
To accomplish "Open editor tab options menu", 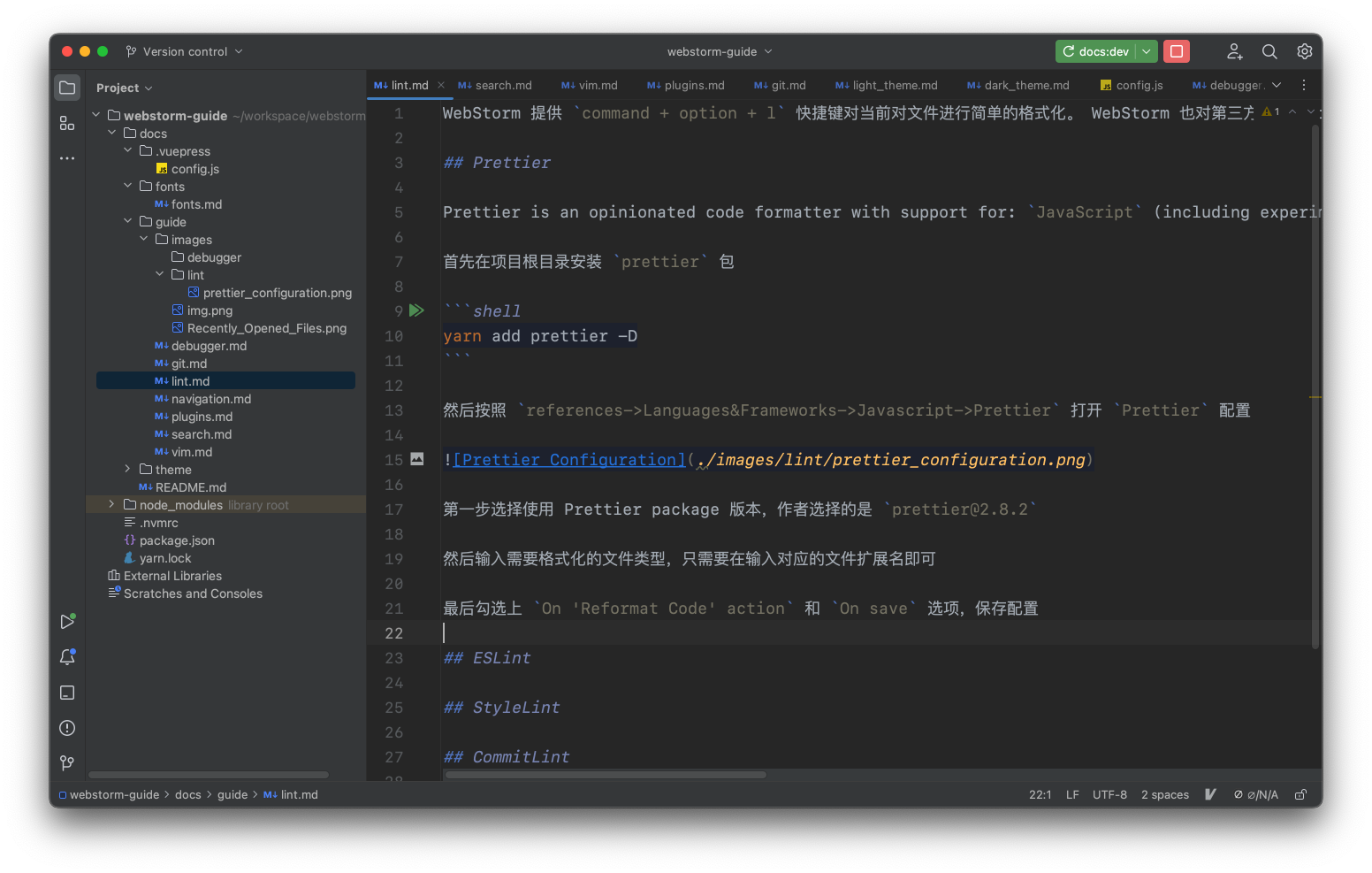I will tap(1304, 85).
